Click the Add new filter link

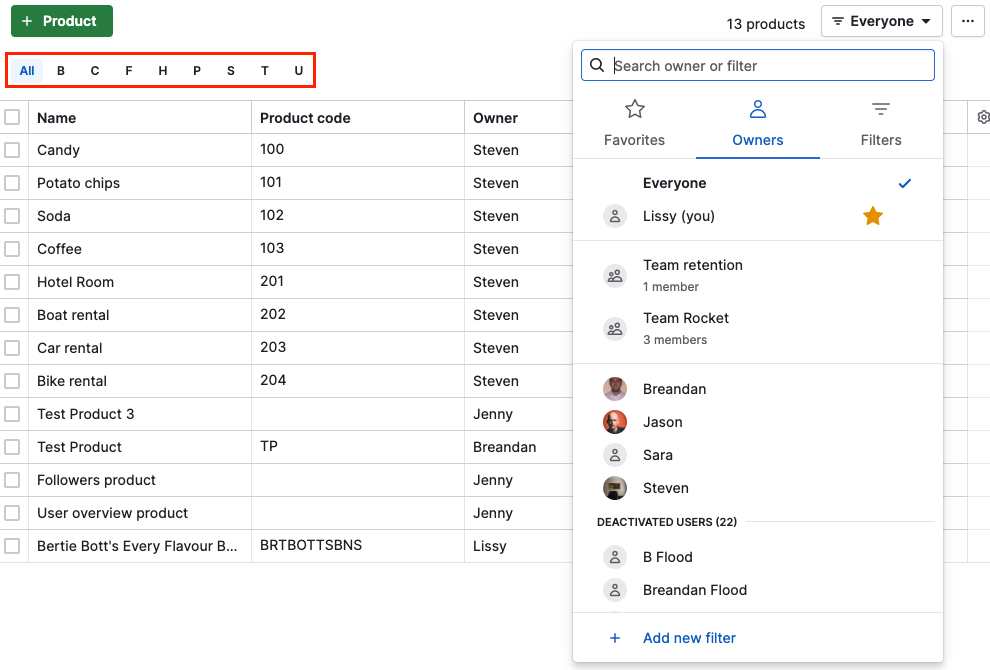point(689,637)
